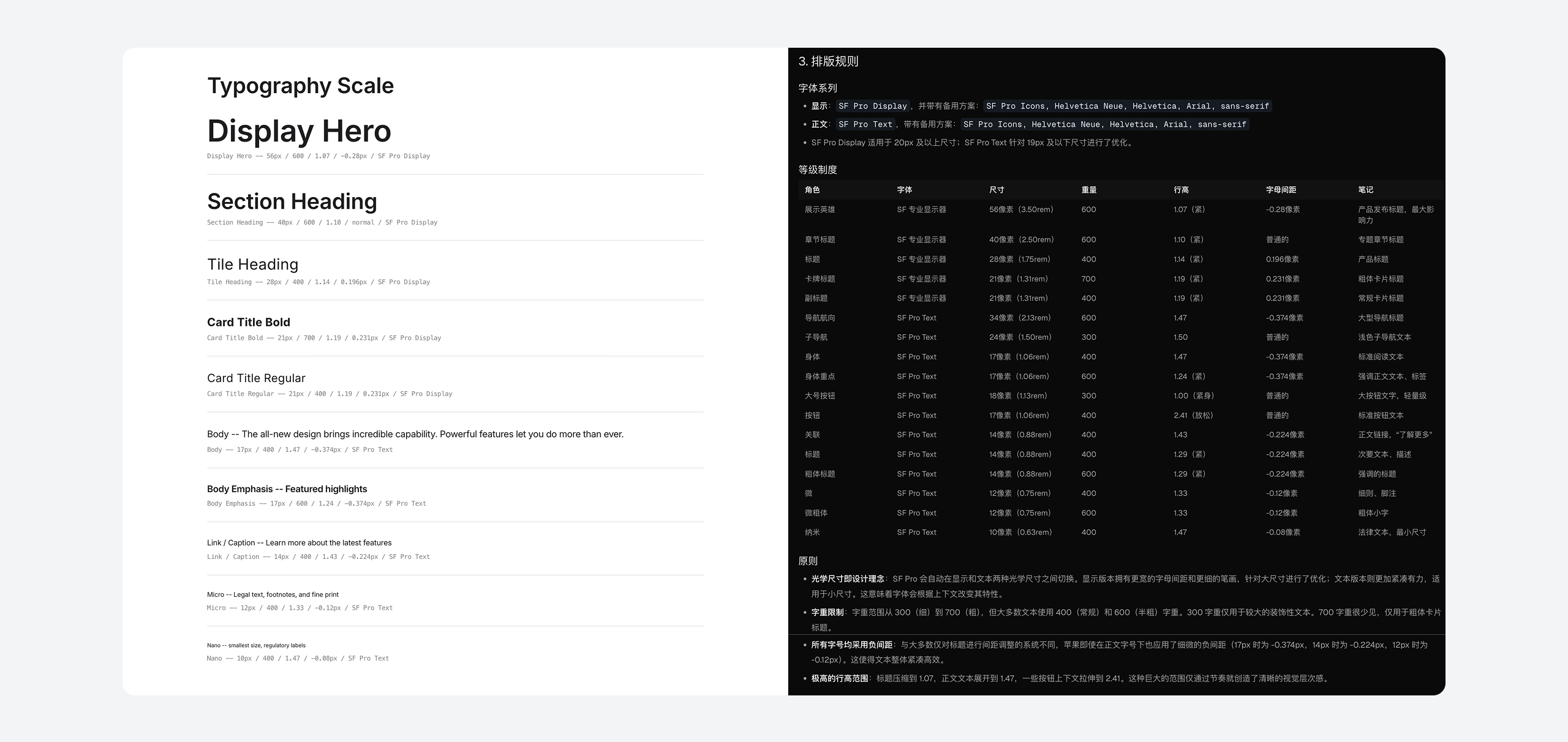Click the Typography Scale title

coord(300,86)
